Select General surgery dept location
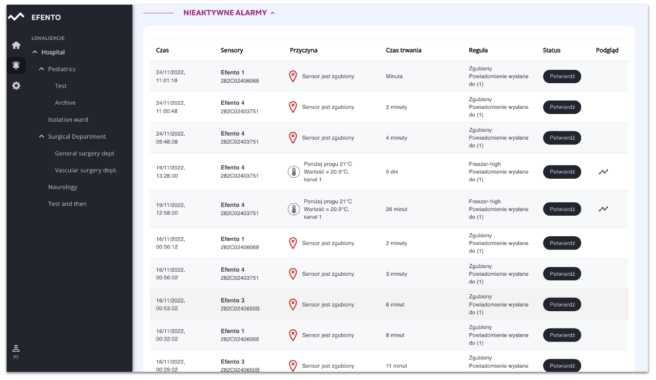The height and width of the screenshot is (380, 656). pyautogui.click(x=85, y=153)
